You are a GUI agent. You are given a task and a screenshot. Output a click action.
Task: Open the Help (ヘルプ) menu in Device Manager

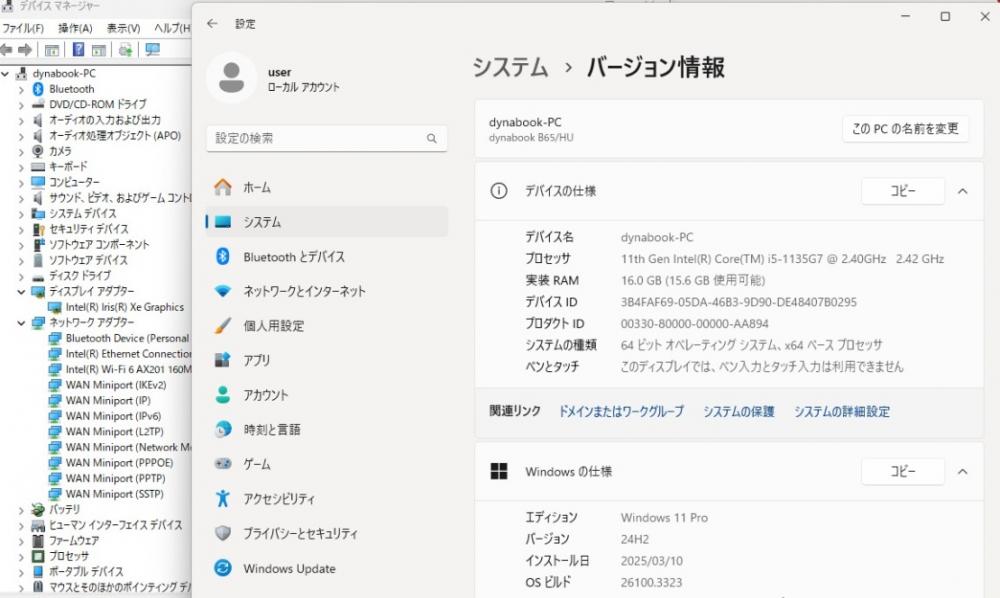point(172,28)
